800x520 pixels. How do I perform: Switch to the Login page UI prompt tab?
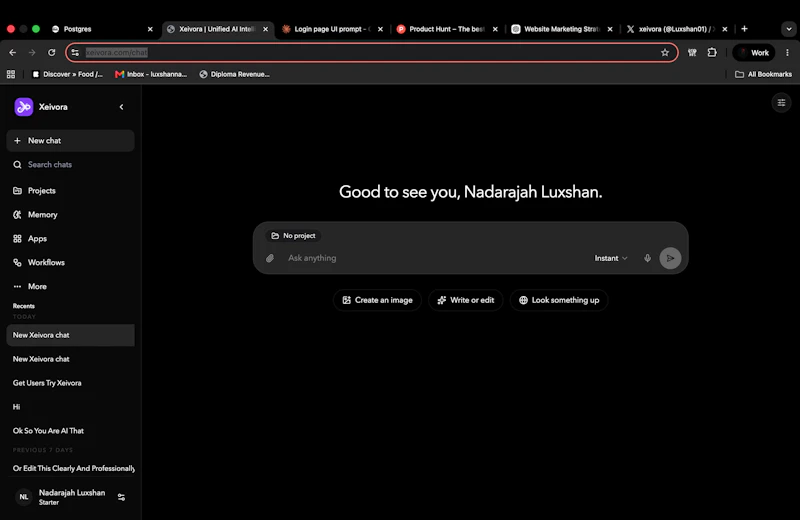(332, 29)
